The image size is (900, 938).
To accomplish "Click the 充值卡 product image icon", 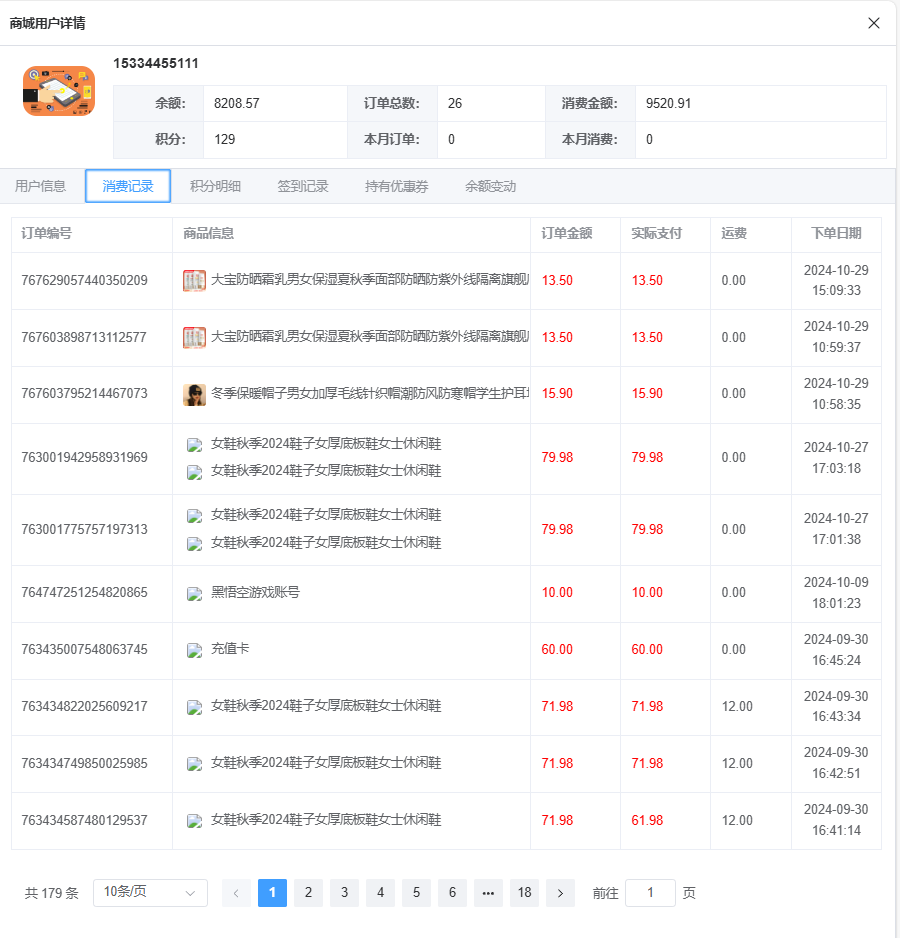I will pyautogui.click(x=195, y=650).
